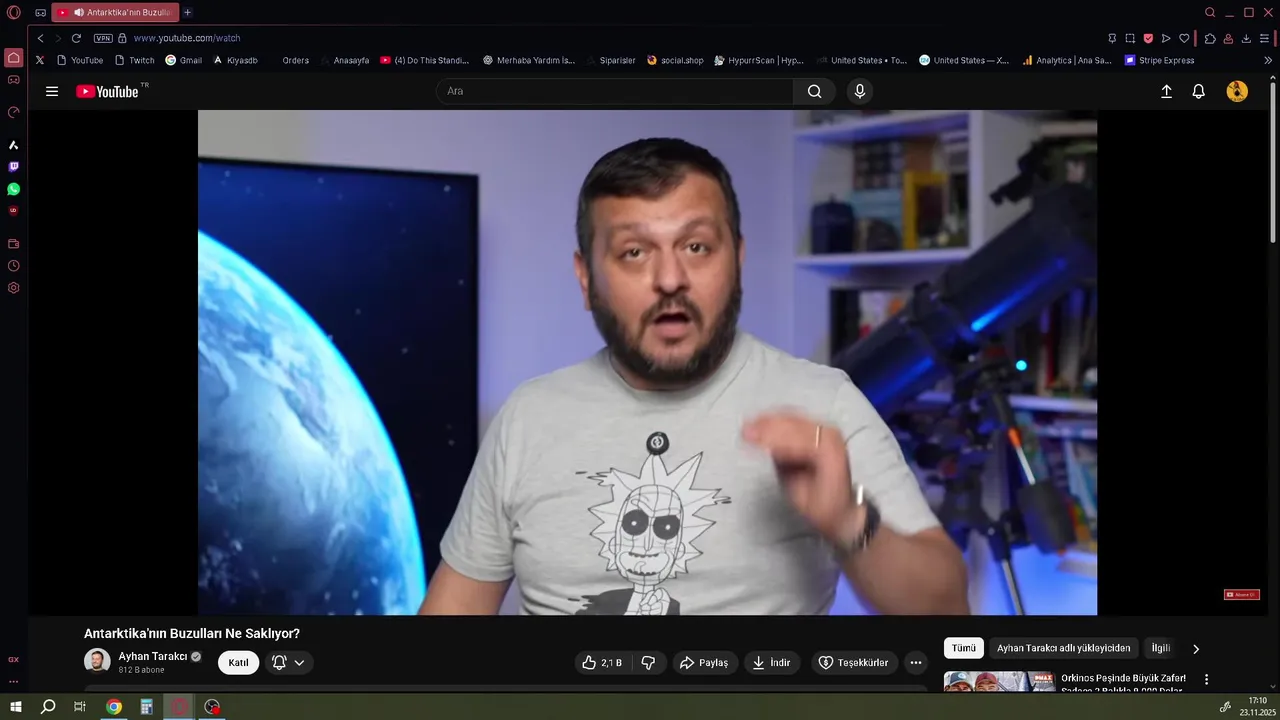Viewport: 1280px width, 720px height.
Task: Open the Ayhan Tarakcı channel avatar
Action: point(97,661)
